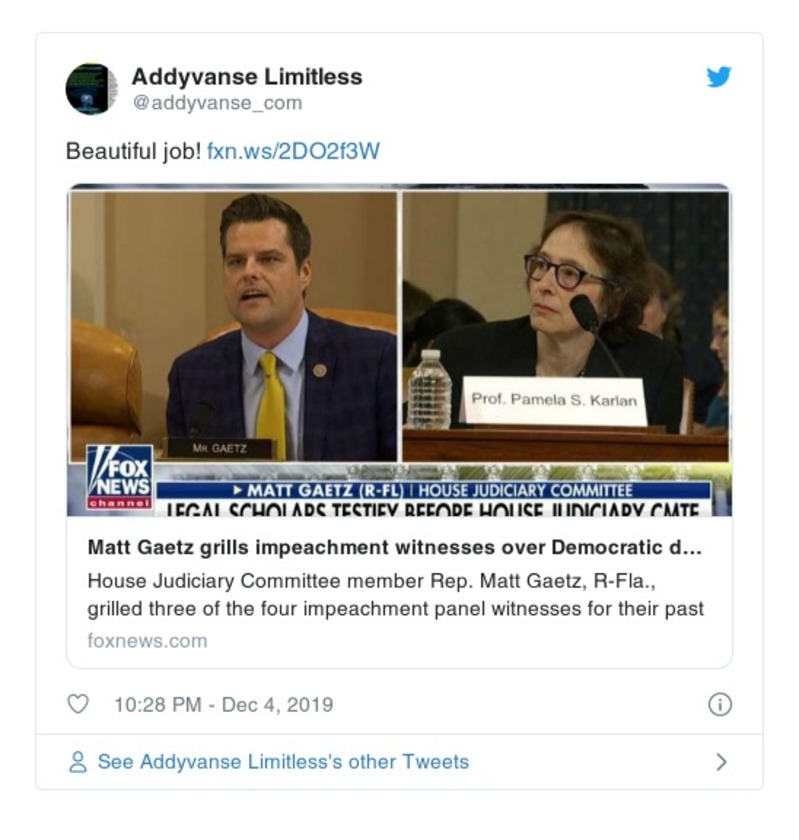Visit the @addyvanse_com handle
The image size is (799, 840).
point(217,102)
